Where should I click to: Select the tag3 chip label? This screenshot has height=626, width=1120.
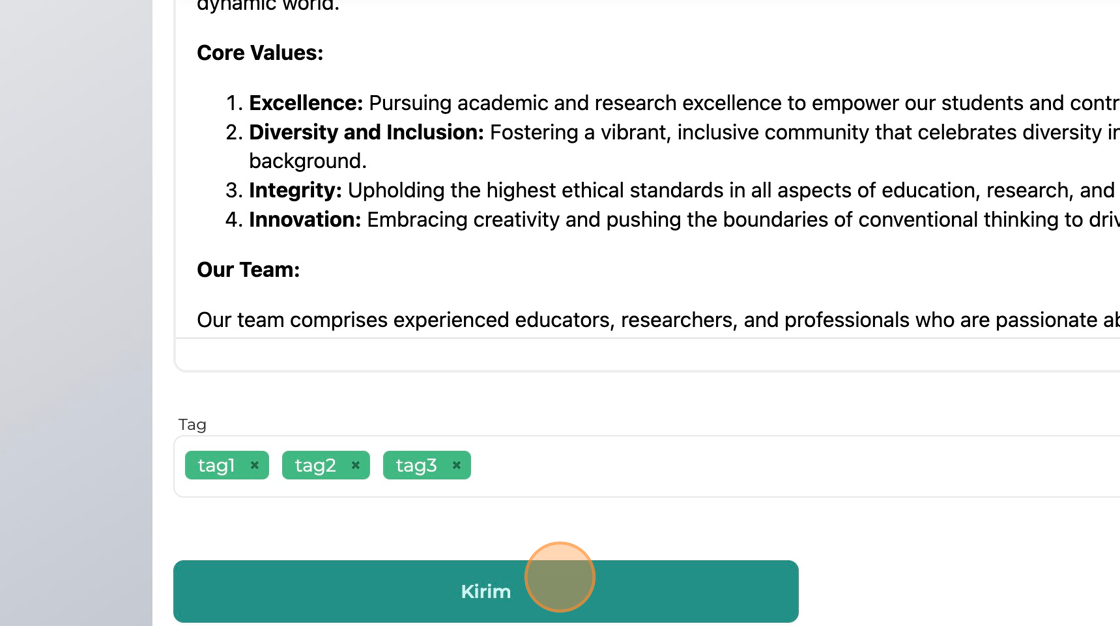pos(416,465)
